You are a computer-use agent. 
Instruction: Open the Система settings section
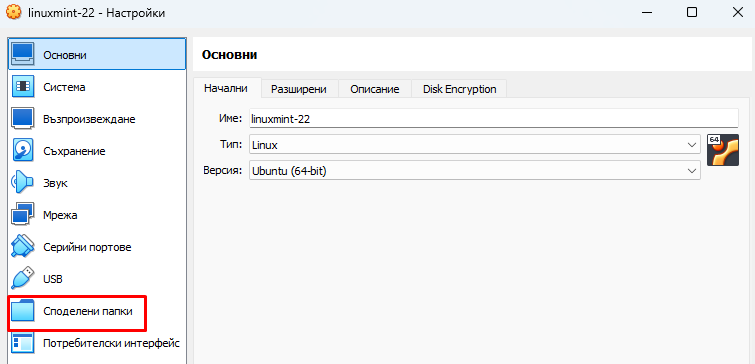click(x=97, y=87)
